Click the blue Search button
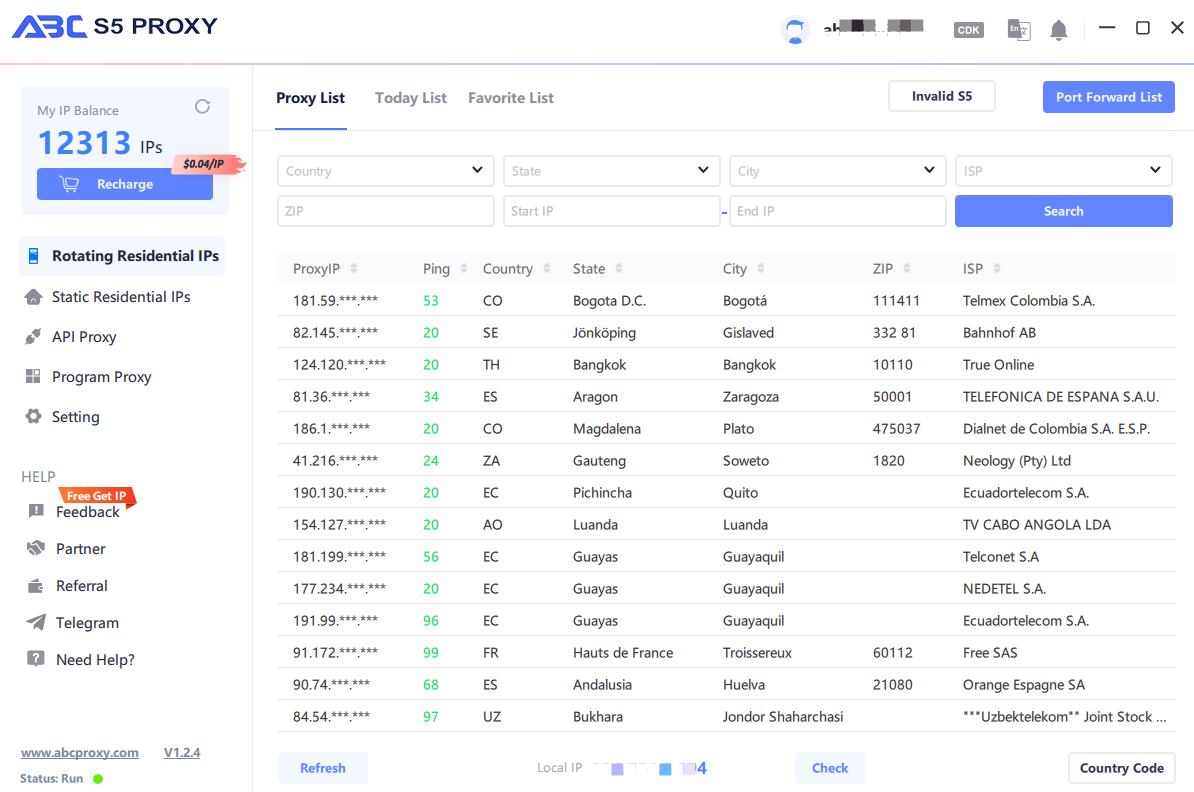This screenshot has width=1194, height=792. point(1063,211)
